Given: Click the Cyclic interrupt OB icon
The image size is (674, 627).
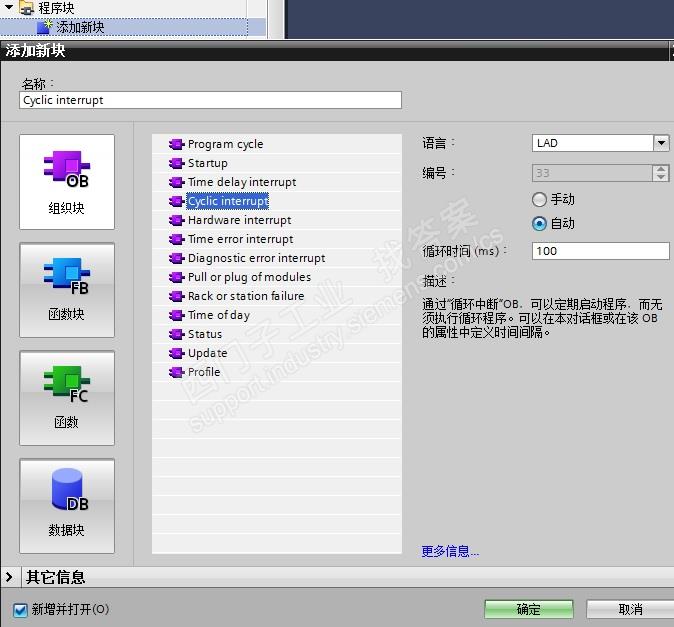Looking at the screenshot, I should point(176,201).
